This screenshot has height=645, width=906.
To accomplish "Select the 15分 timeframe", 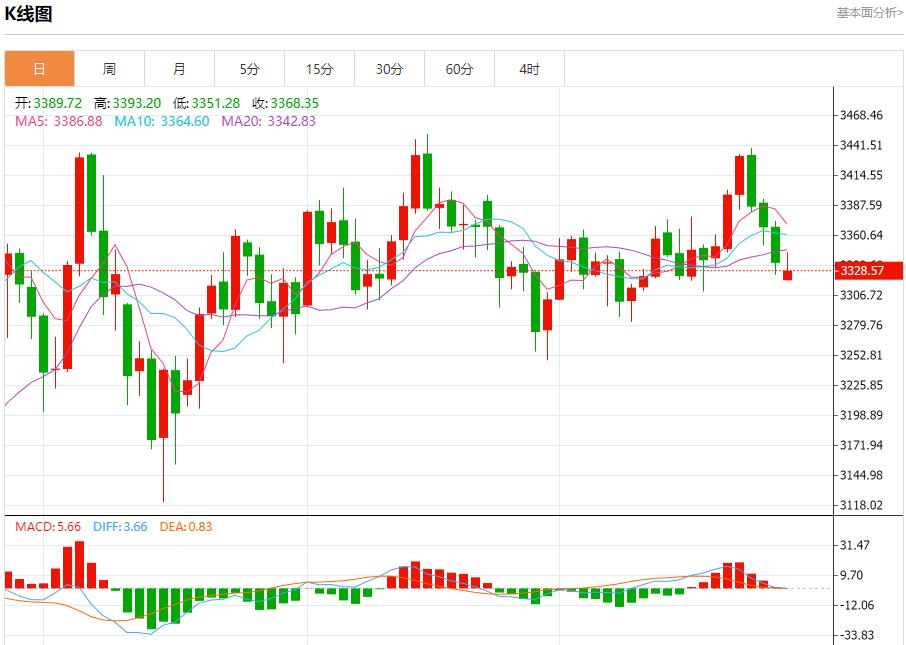I will pos(319,69).
